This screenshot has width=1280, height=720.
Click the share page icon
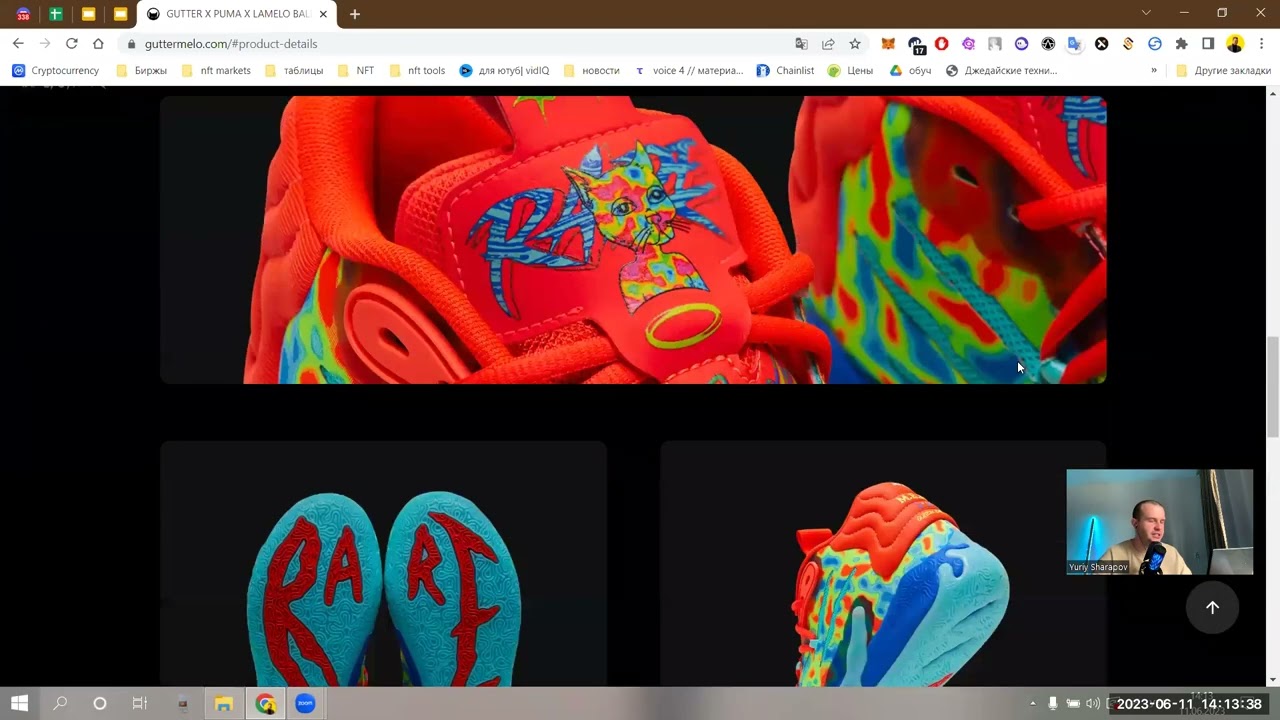pyautogui.click(x=828, y=44)
